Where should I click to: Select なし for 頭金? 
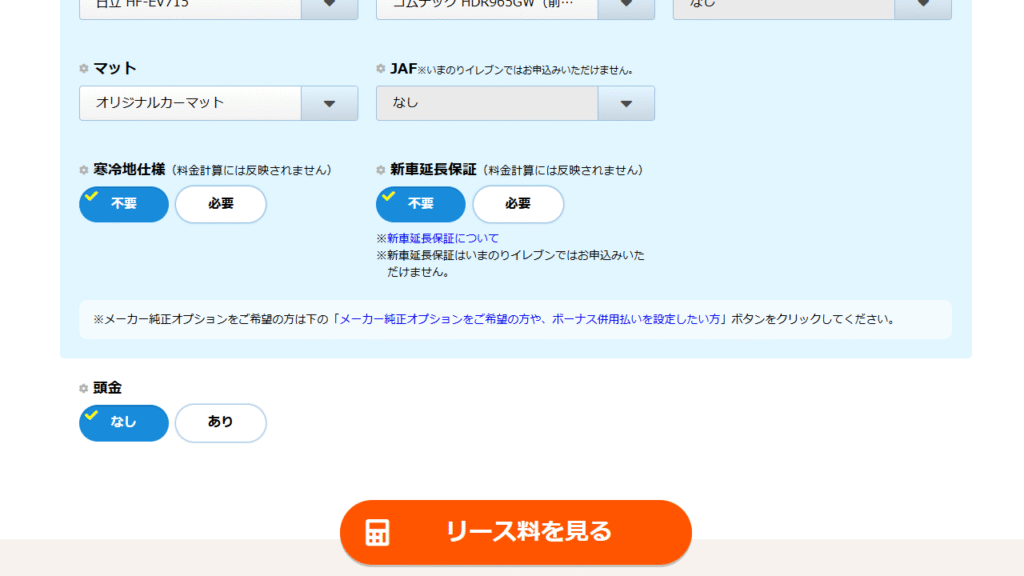(x=124, y=423)
